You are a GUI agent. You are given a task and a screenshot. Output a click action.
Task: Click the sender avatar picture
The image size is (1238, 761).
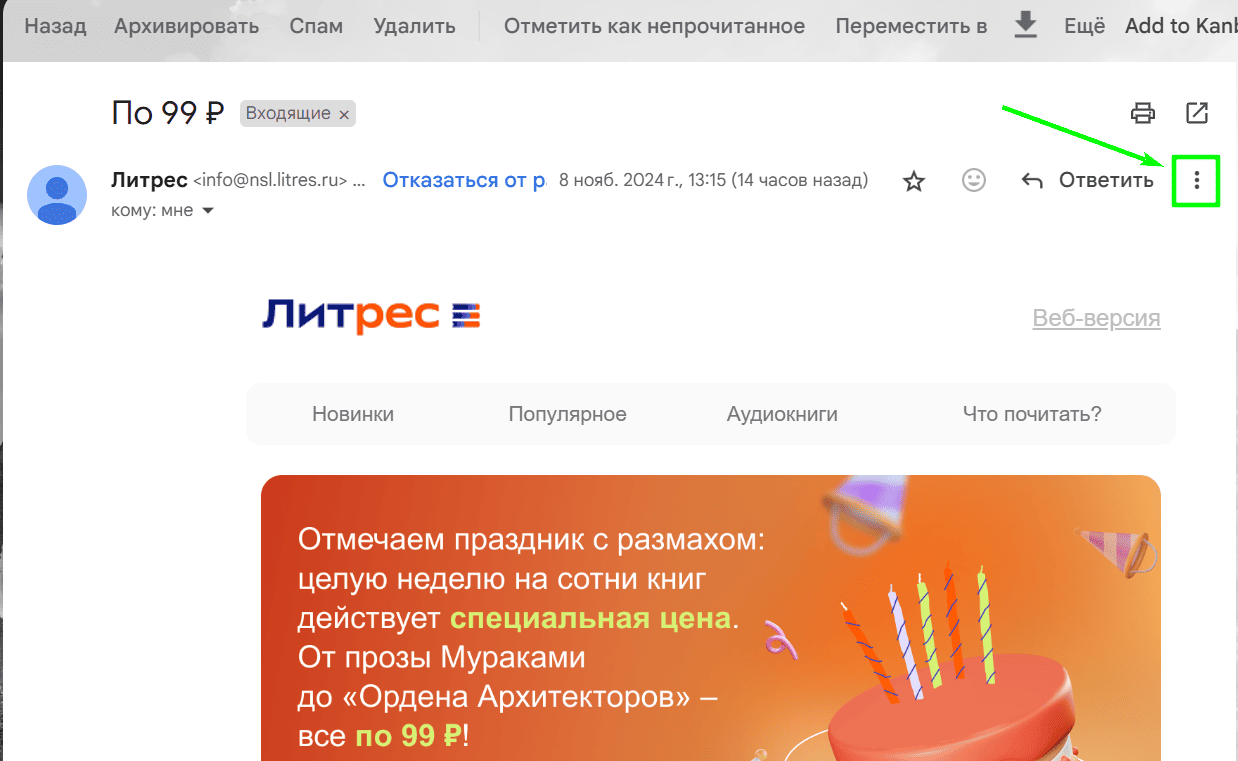57,195
